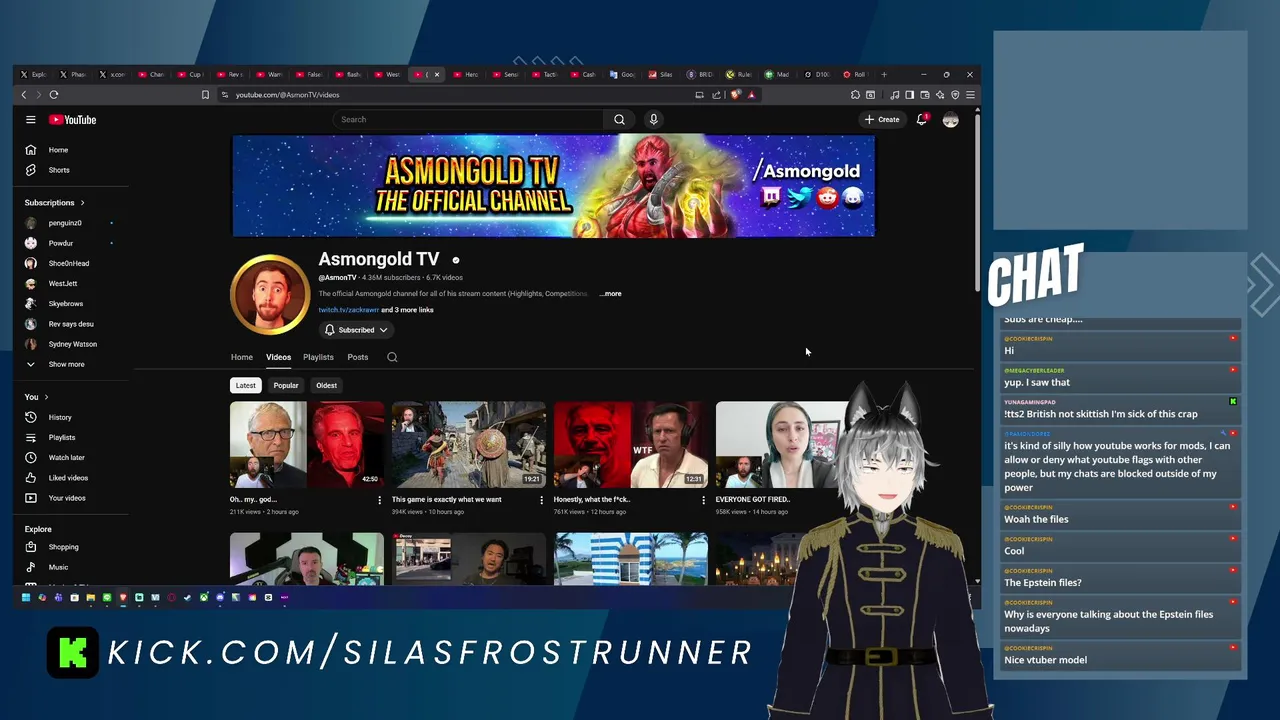Open options menu for 'Honestly, what the f*ck..'
Viewport: 1280px width, 720px height.
(703, 500)
